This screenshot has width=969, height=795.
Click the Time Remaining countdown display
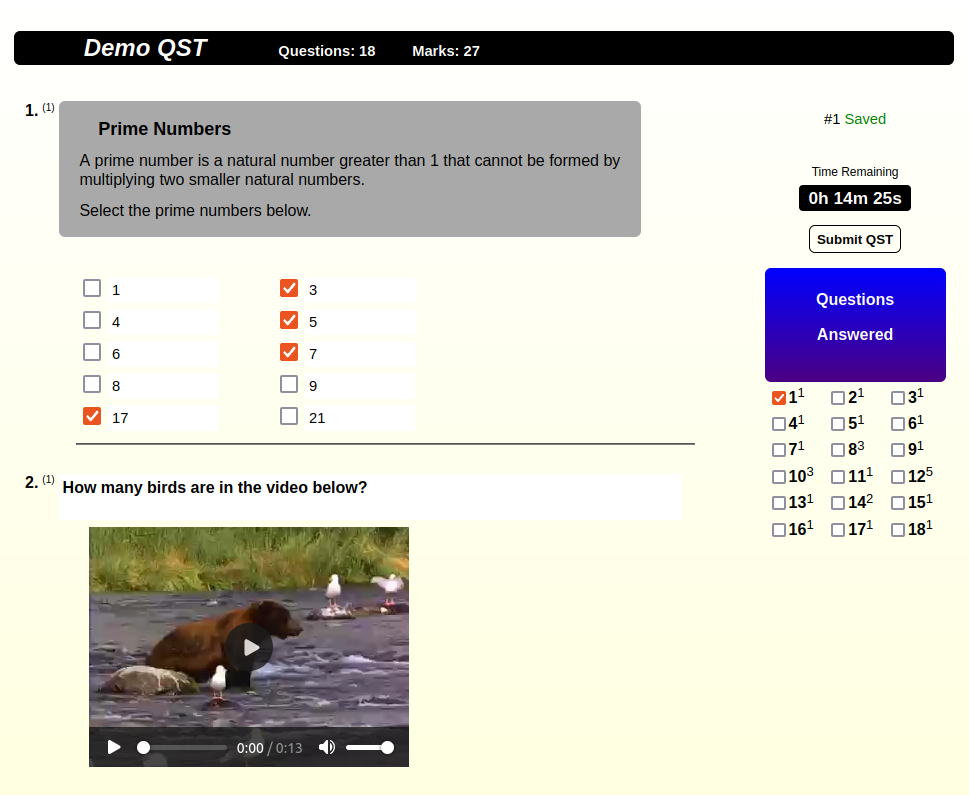click(854, 198)
